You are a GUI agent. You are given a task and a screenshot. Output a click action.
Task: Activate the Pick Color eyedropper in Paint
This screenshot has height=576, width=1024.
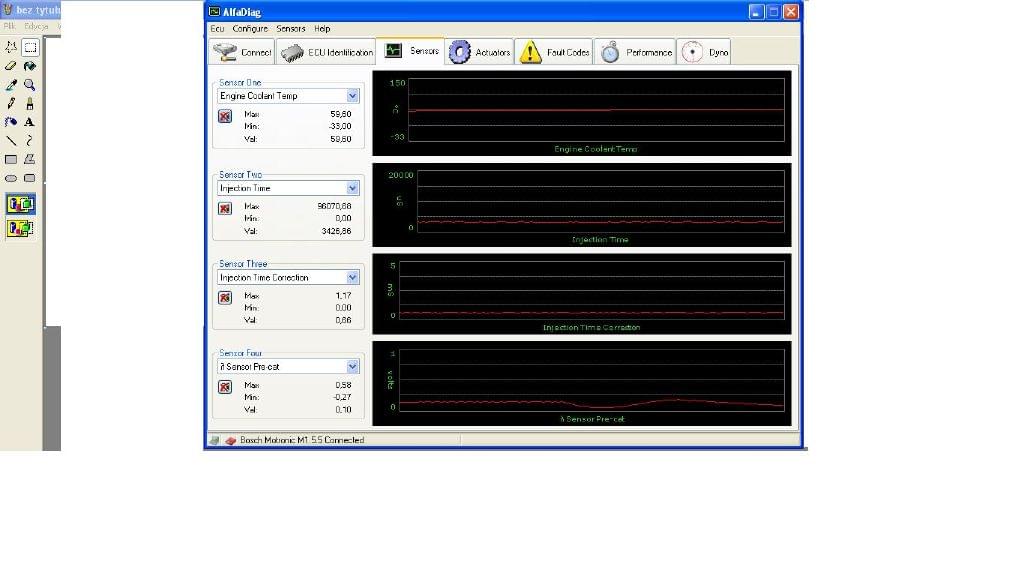point(11,85)
